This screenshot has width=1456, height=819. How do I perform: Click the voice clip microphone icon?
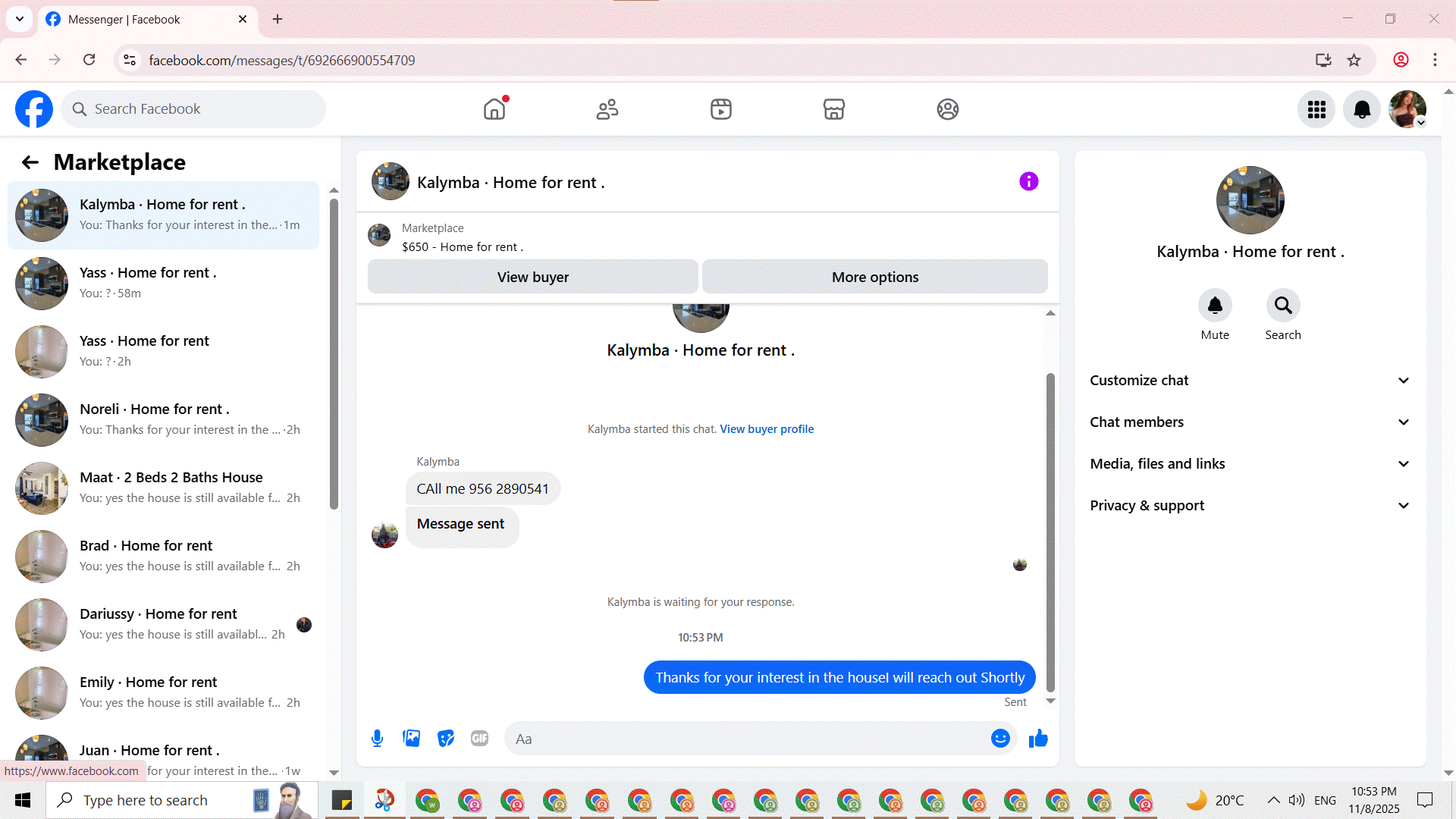coord(377,739)
